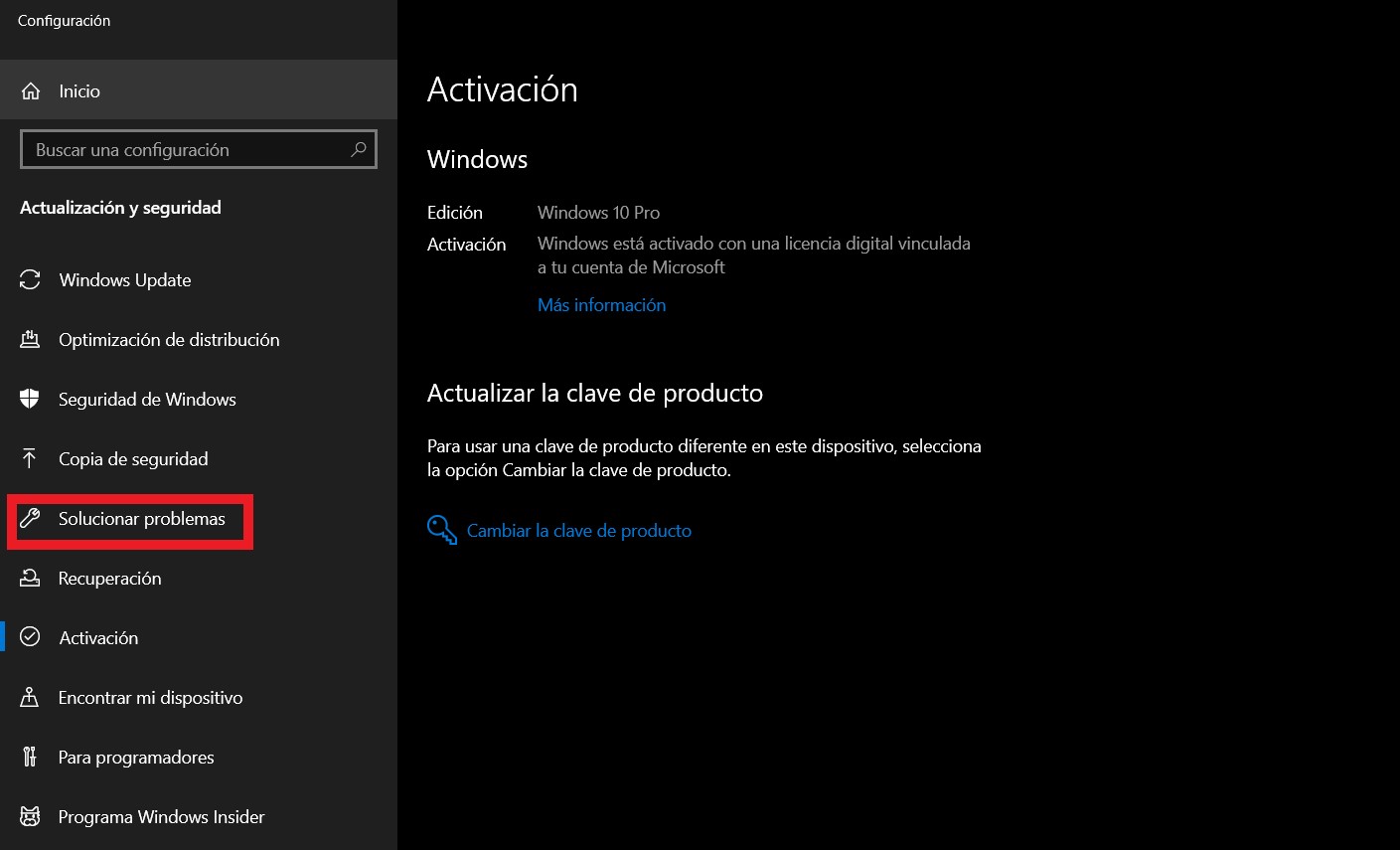
Task: Click the Solucionar problemas wrench icon
Action: pos(30,518)
